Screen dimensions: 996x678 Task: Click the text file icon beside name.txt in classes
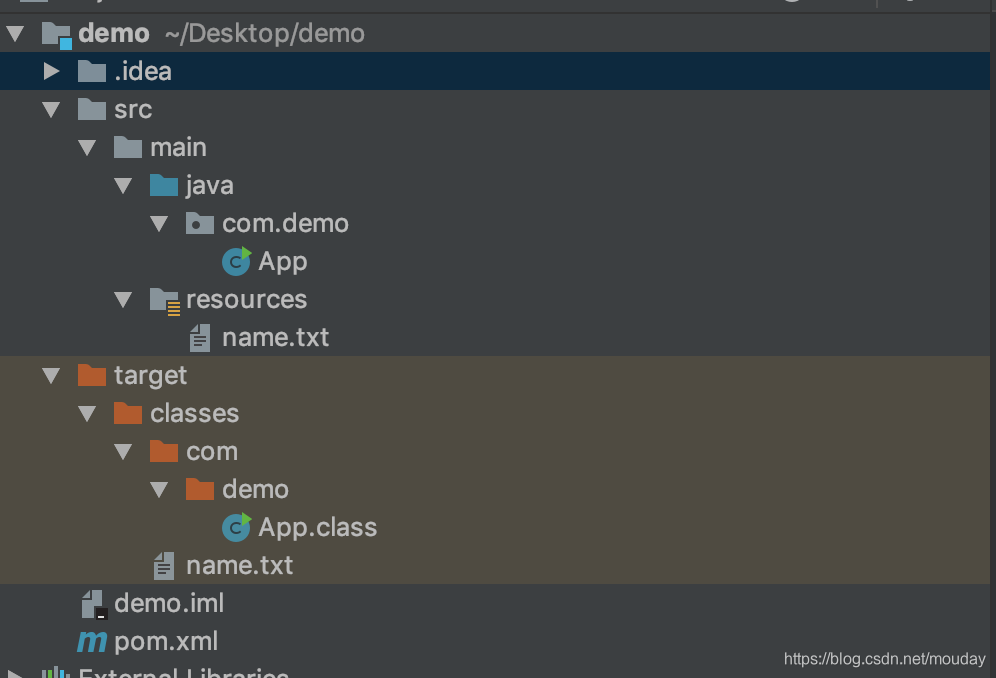[164, 566]
